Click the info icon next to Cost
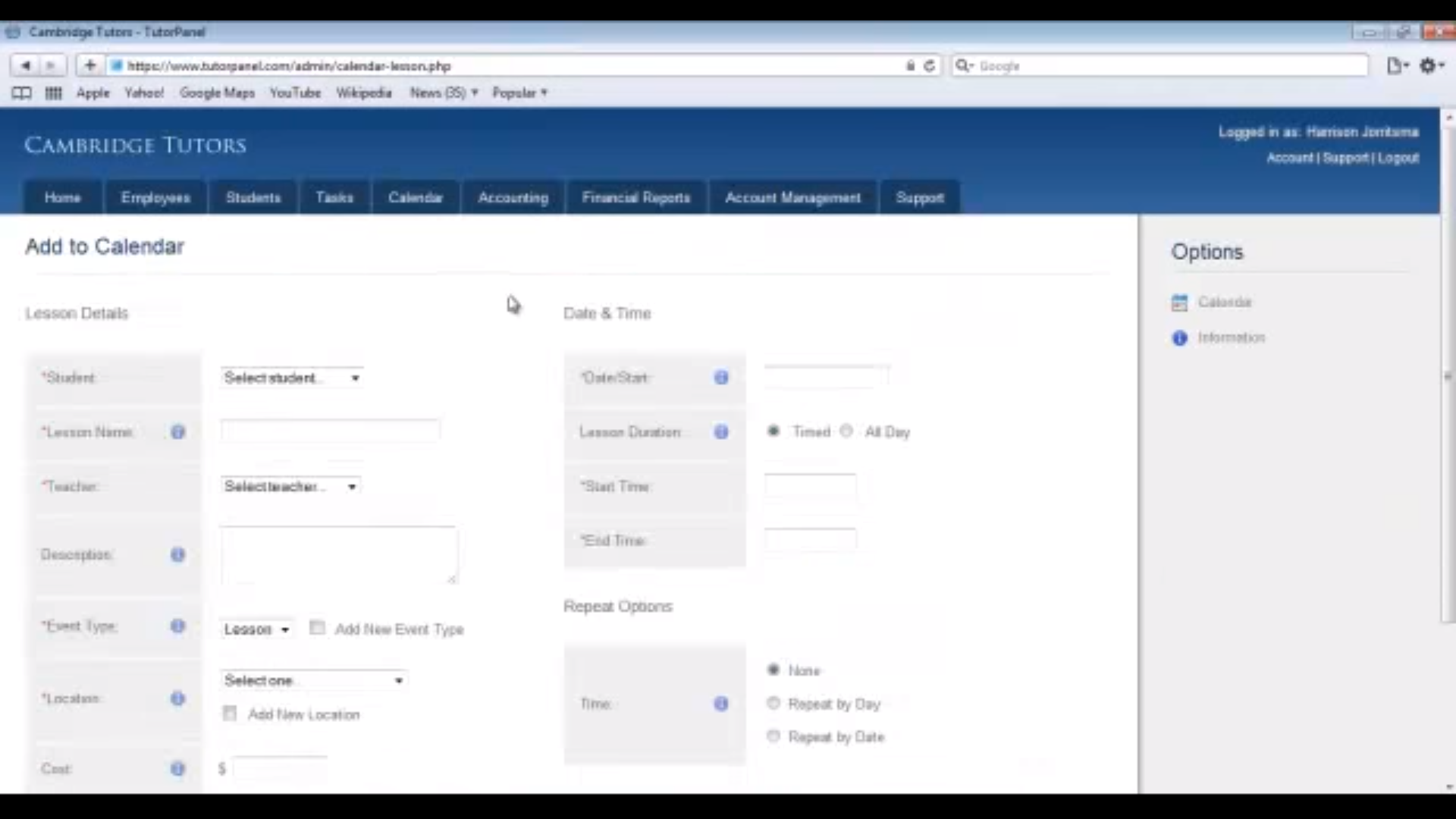This screenshot has height=819, width=1456. [177, 768]
